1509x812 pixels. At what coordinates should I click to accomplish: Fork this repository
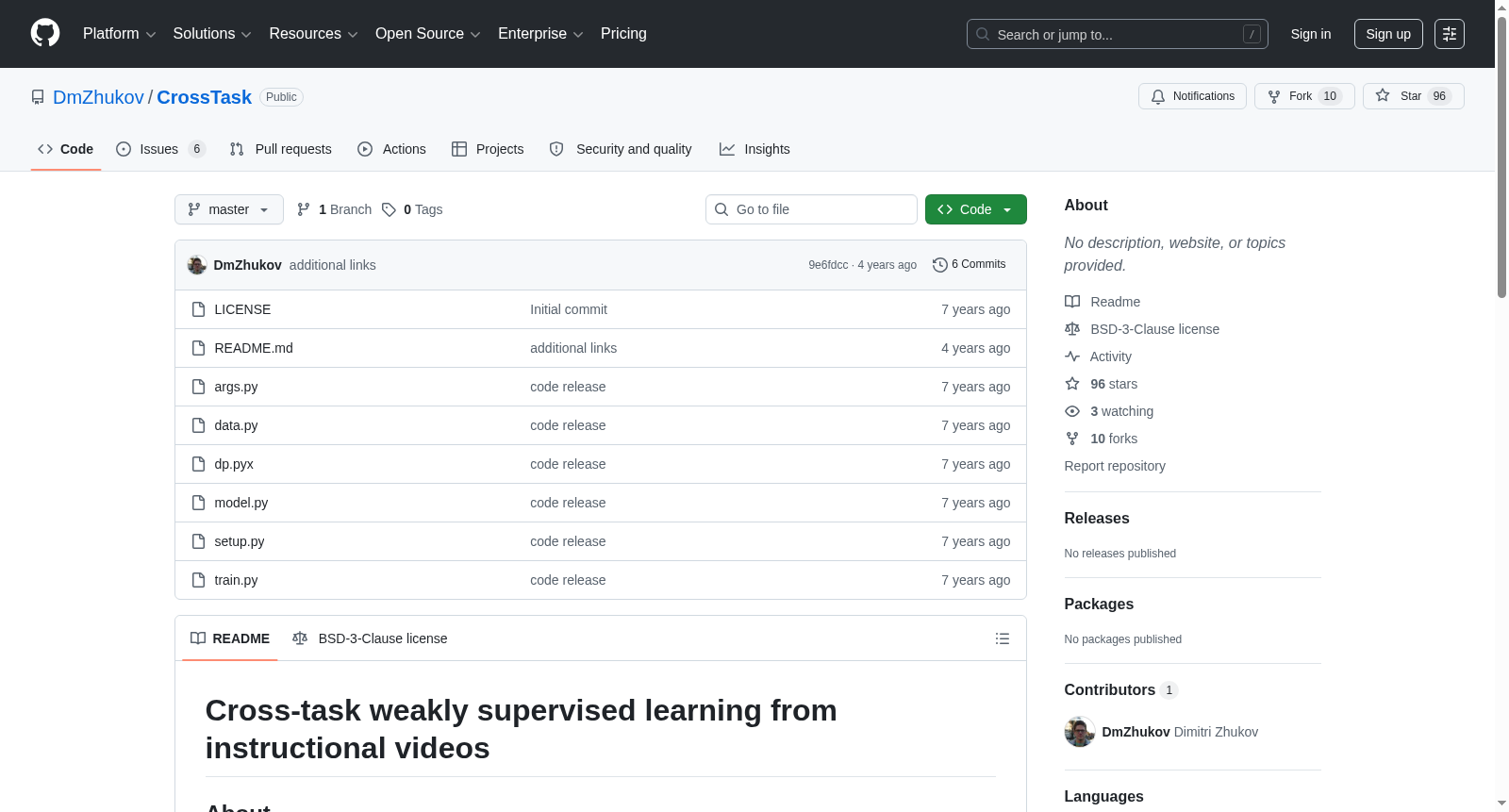(x=1304, y=96)
